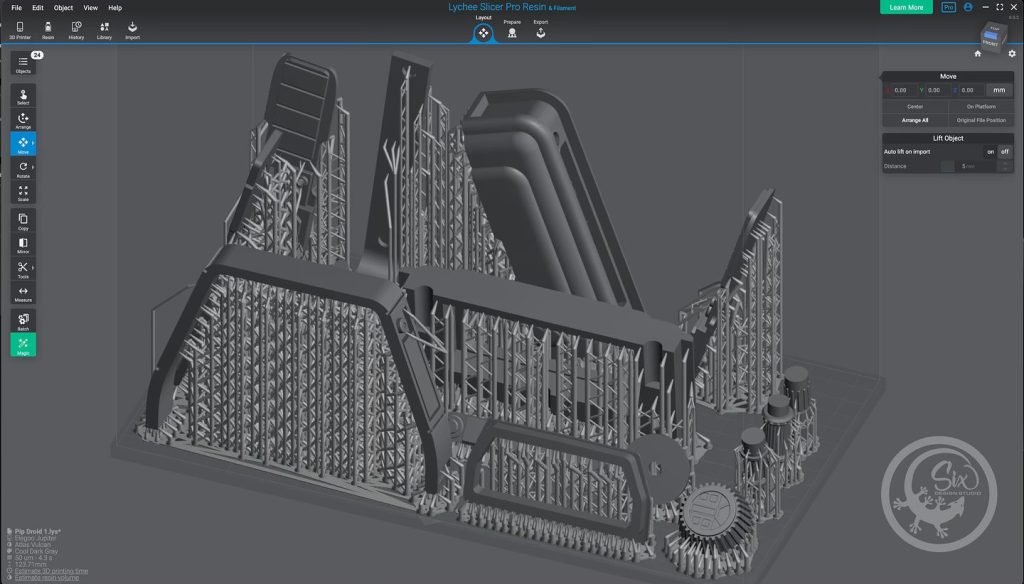Viewport: 1024px width, 584px height.
Task: Expand the Move tool options arrow
Action: coord(33,144)
